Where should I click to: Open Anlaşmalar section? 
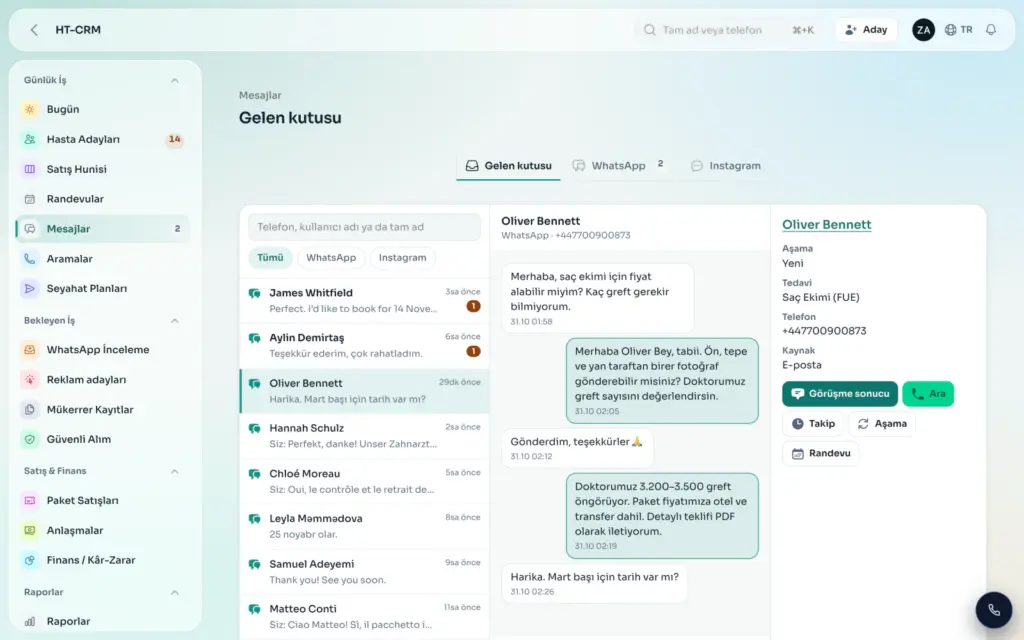103,530
